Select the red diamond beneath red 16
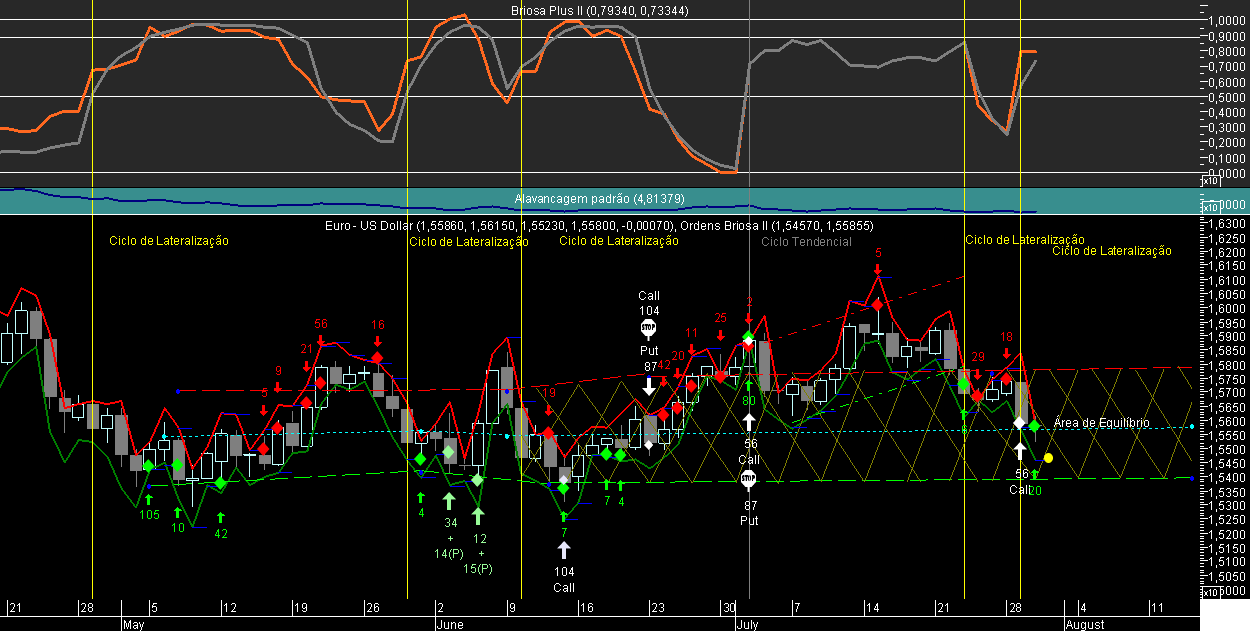Viewport: 1250px width, 631px height. click(x=378, y=357)
